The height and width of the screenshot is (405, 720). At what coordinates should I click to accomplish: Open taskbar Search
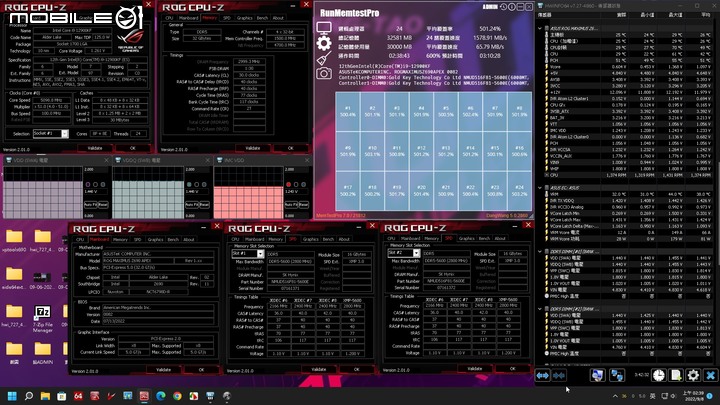tap(29, 396)
